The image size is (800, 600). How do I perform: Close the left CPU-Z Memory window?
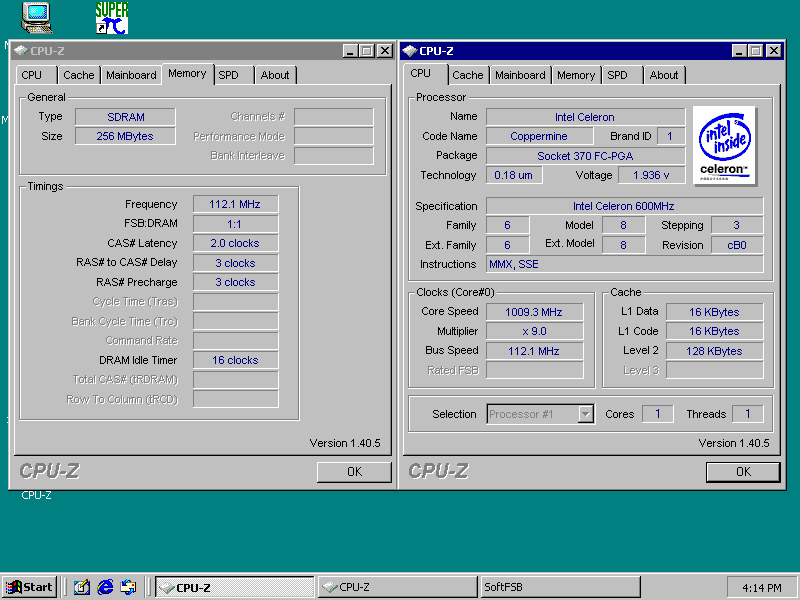click(384, 51)
